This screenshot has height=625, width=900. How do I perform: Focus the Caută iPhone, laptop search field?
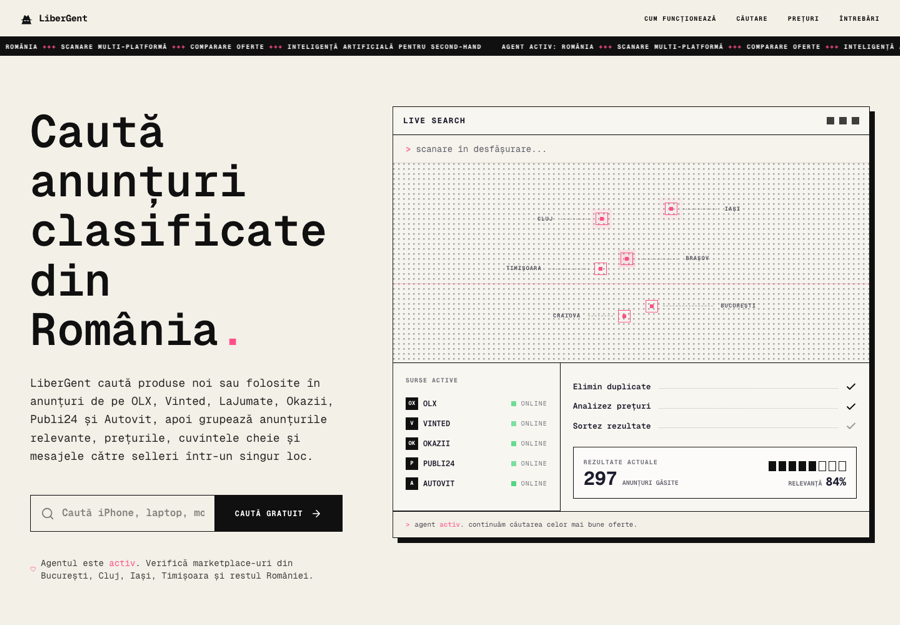[123, 513]
